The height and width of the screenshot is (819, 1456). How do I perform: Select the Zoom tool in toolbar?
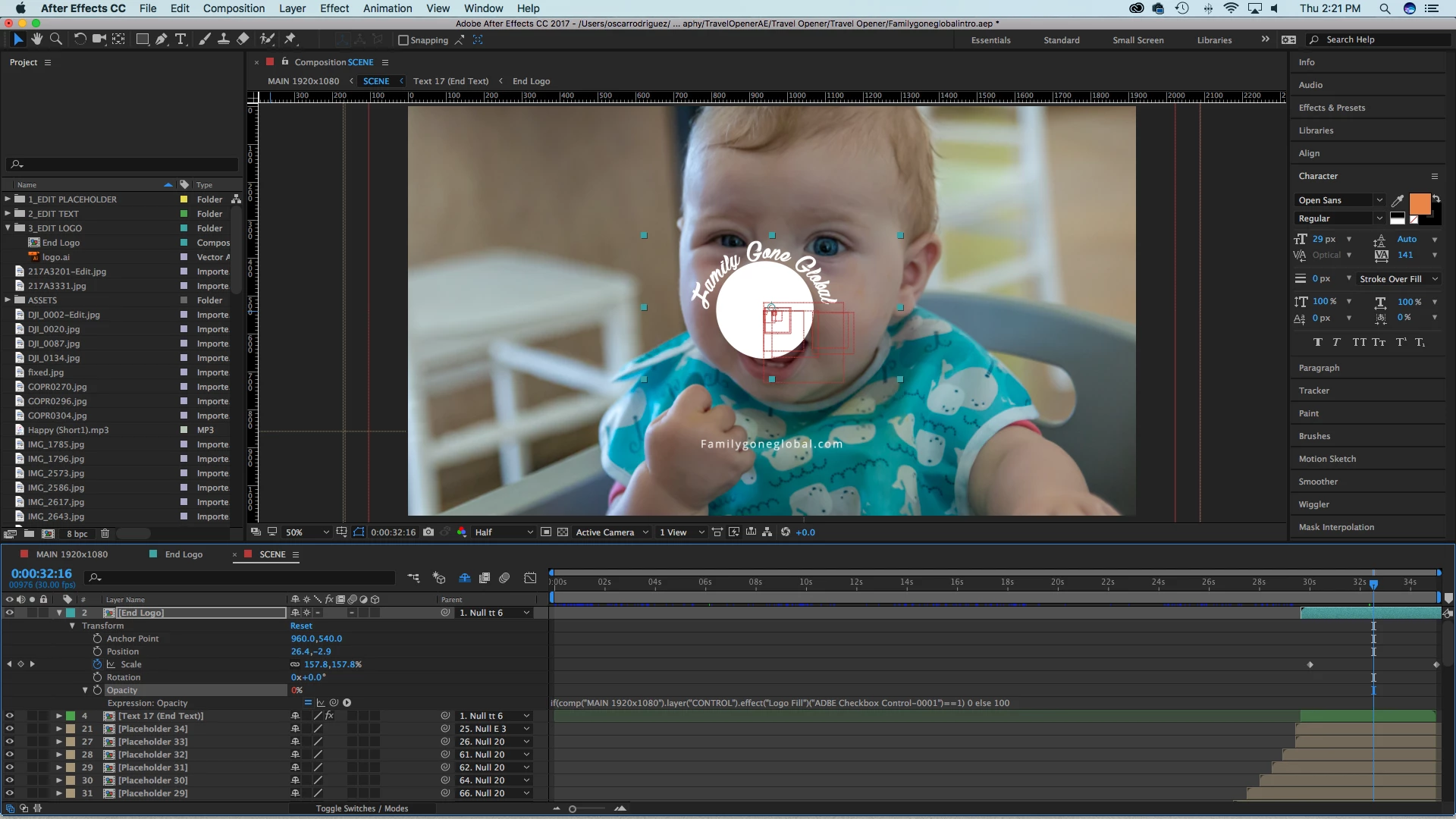coord(56,39)
